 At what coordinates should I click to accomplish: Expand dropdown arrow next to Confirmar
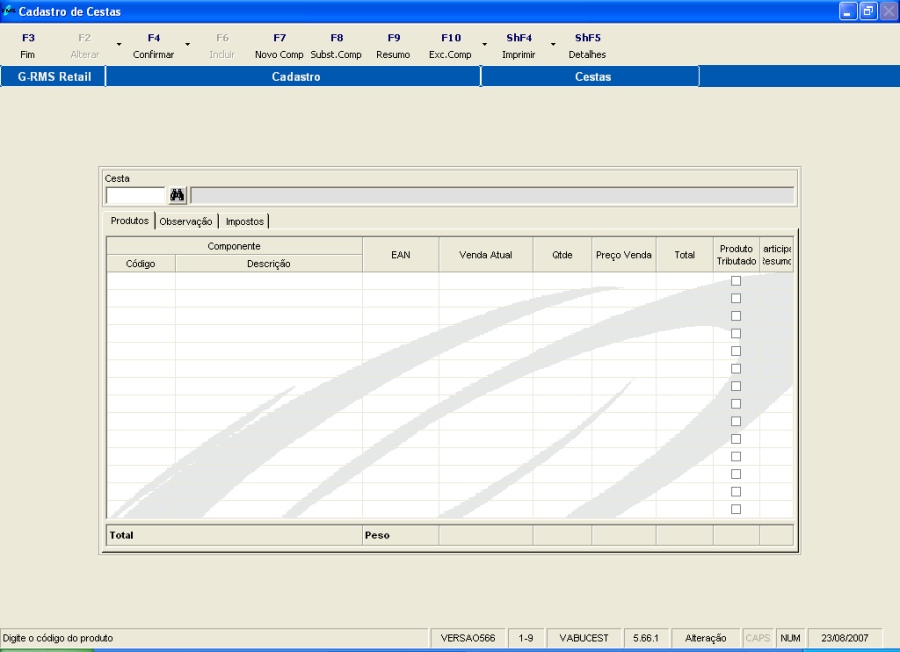187,44
